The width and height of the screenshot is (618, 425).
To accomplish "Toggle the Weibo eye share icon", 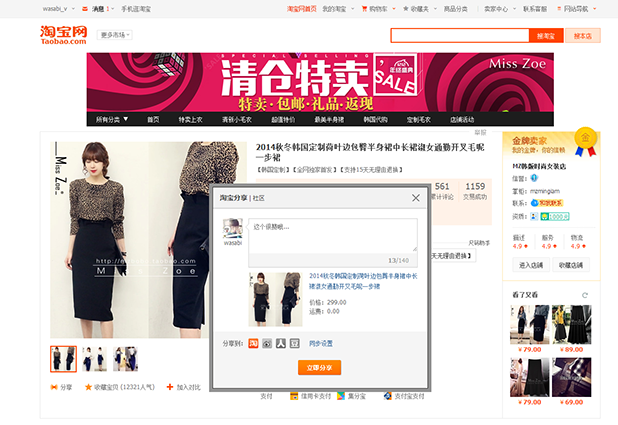I will pos(267,343).
